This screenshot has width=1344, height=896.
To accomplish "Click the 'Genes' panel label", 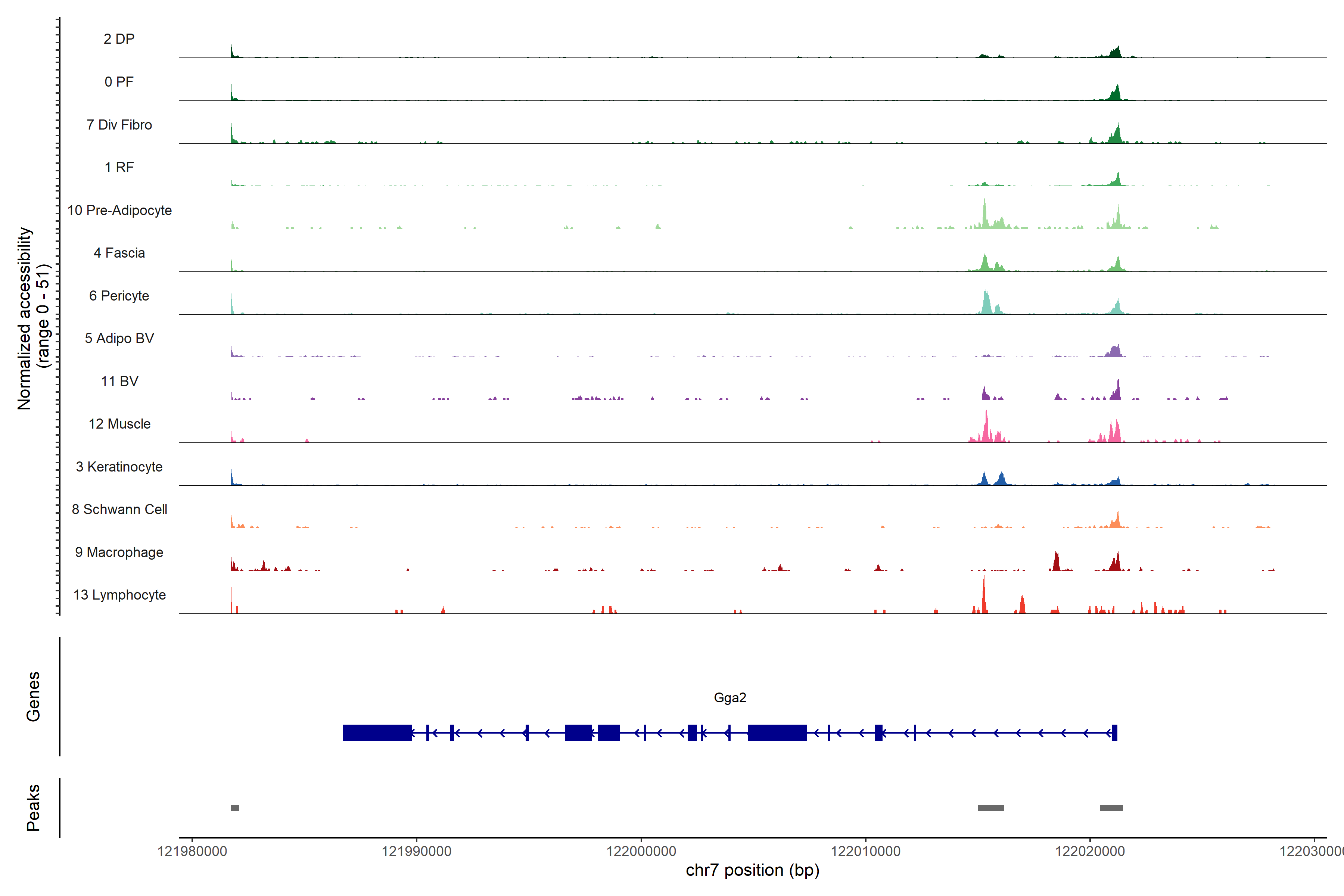I will coord(33,696).
